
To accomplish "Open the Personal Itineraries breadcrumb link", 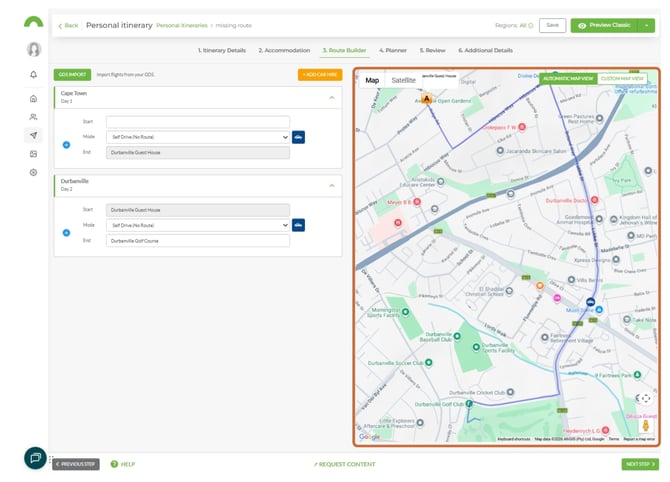I will click(182, 26).
